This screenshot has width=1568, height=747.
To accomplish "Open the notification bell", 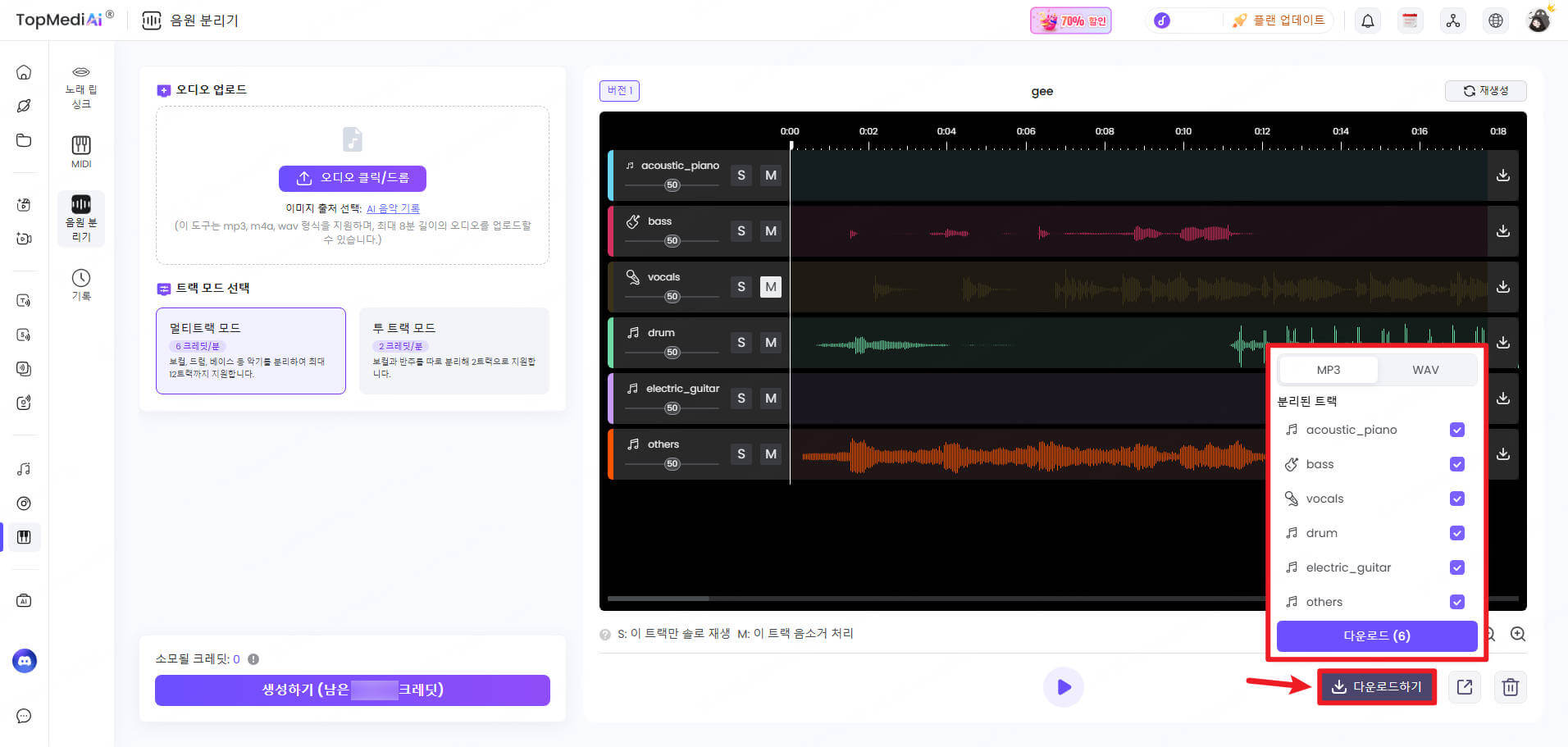I will tap(1367, 20).
